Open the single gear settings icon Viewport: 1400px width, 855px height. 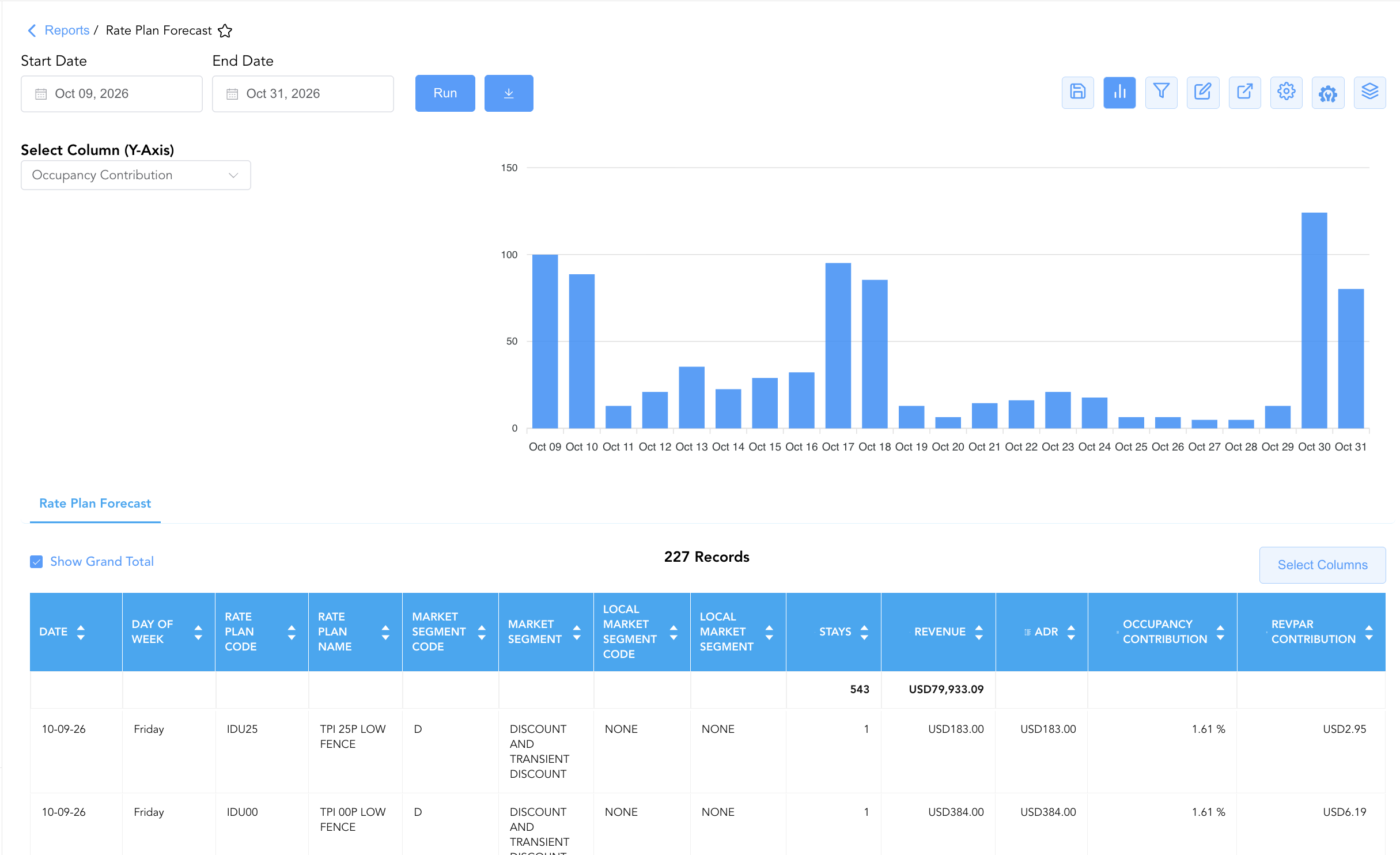(1286, 92)
